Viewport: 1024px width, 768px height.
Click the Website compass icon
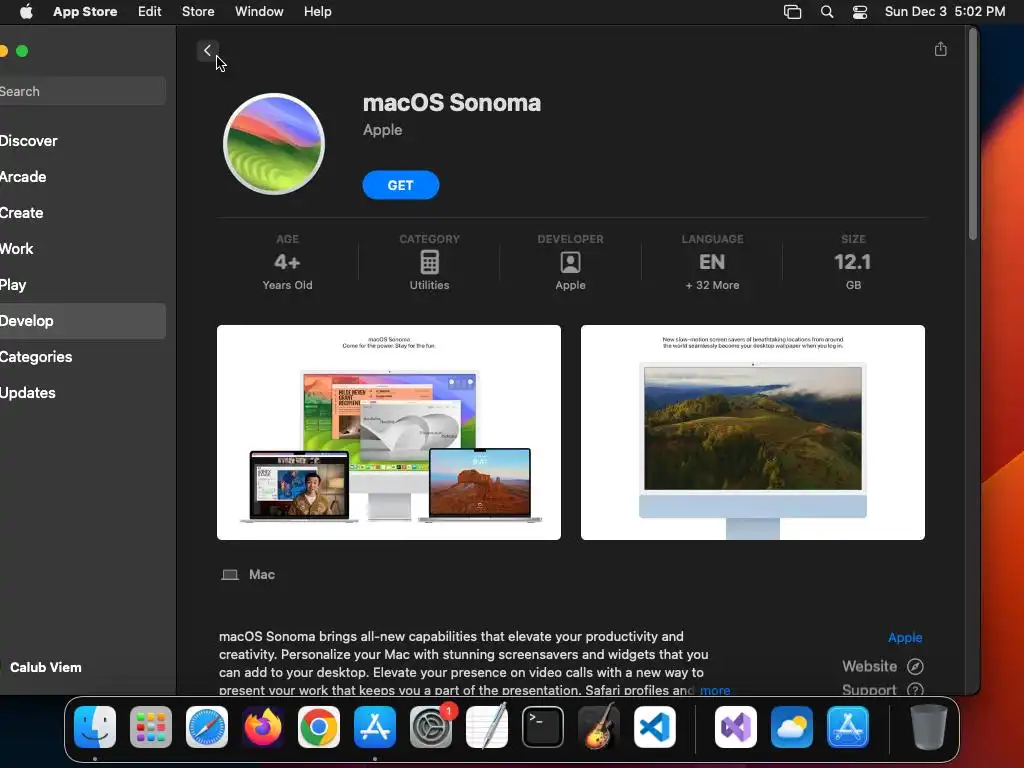[x=915, y=666]
